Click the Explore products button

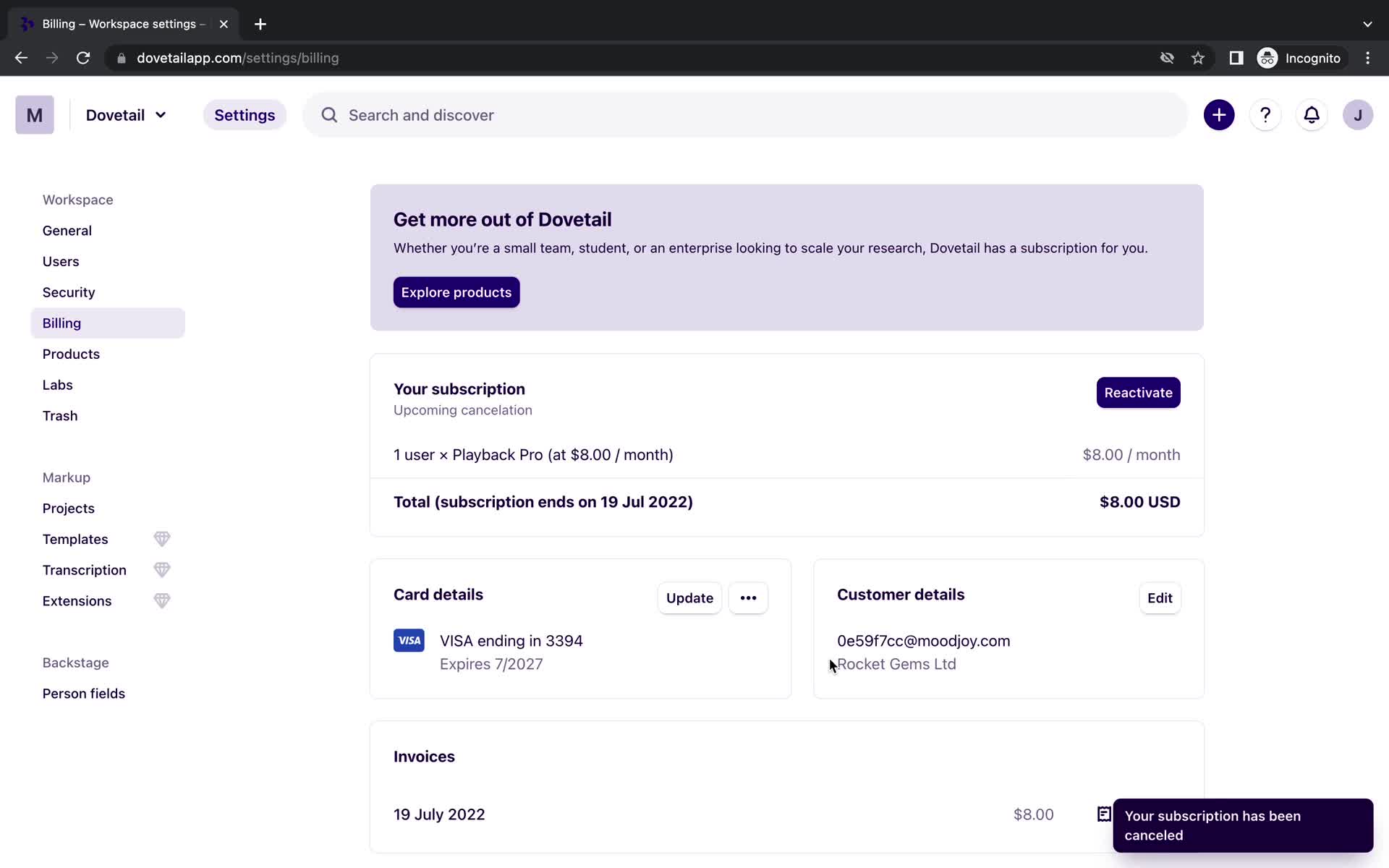(x=456, y=292)
